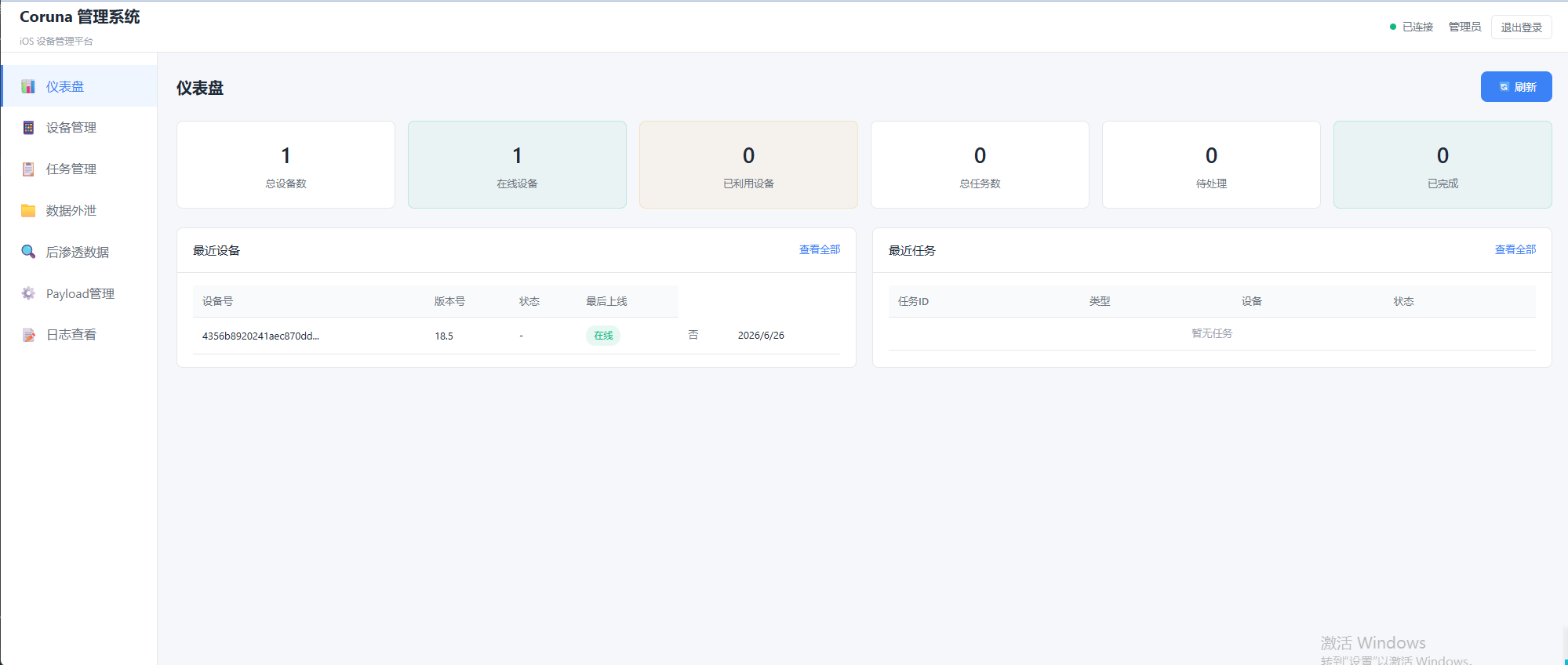The height and width of the screenshot is (665, 1568).
Task: Click the log viewer notepad icon
Action: (28, 335)
